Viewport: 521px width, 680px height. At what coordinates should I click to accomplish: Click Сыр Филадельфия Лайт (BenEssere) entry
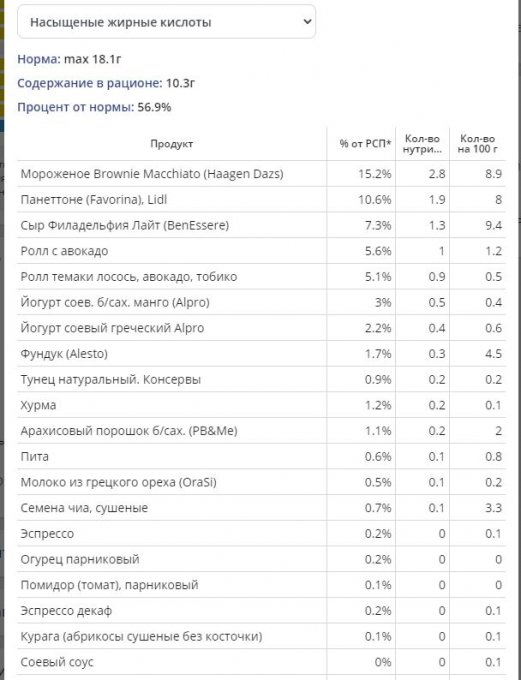(x=261, y=225)
